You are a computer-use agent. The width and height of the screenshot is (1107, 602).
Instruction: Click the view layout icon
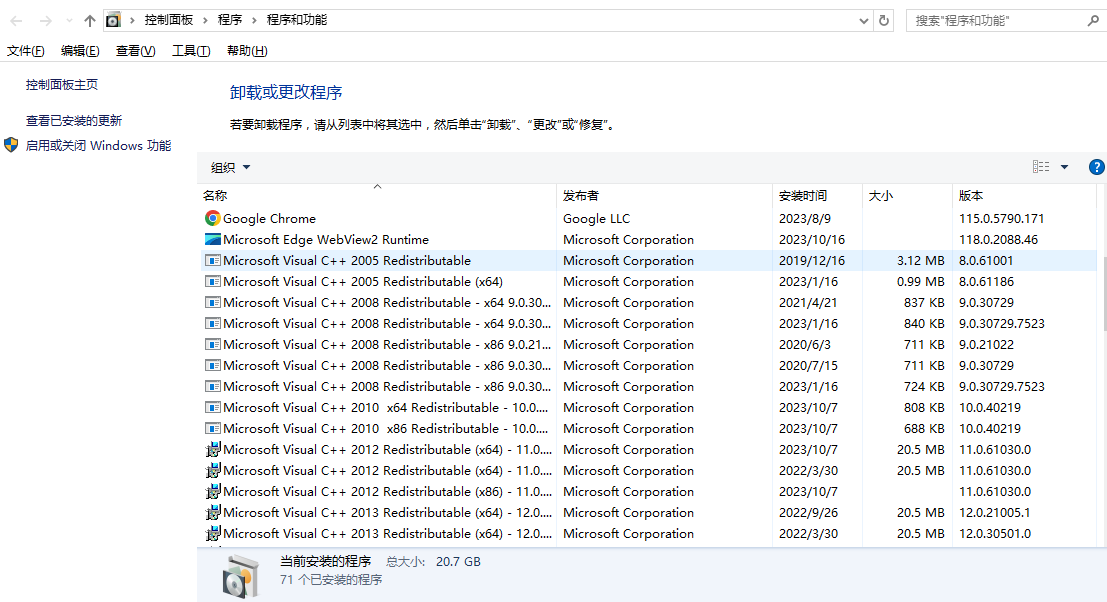click(x=1041, y=167)
